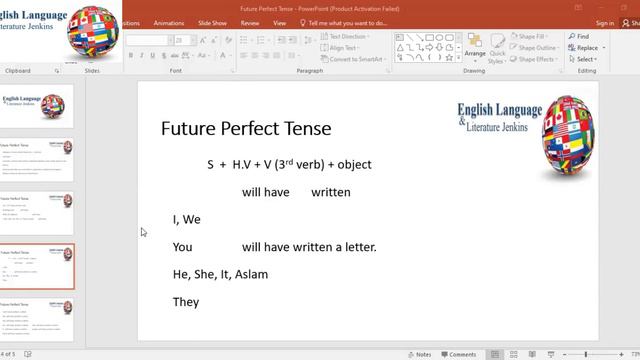Toggle the Notes pane
Image resolution: width=640 pixels, height=360 pixels.
tap(420, 354)
